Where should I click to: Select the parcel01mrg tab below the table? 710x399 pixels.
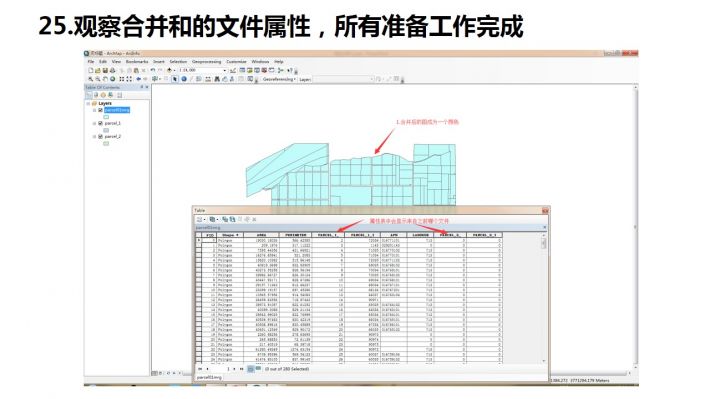[x=209, y=377]
